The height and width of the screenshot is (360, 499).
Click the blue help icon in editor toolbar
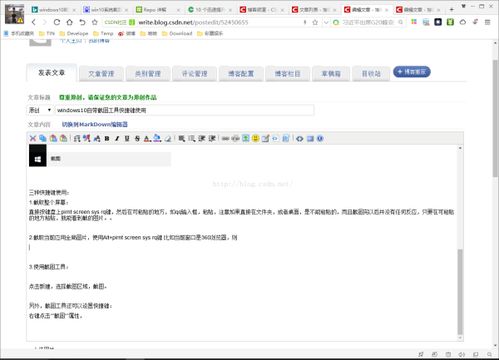point(320,138)
